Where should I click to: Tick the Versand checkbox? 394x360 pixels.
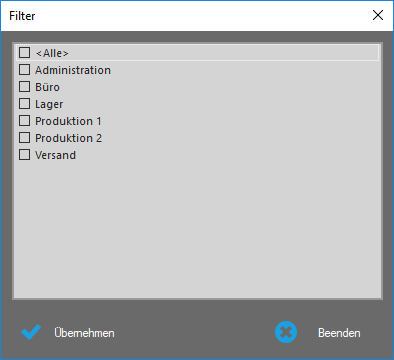tap(24, 155)
